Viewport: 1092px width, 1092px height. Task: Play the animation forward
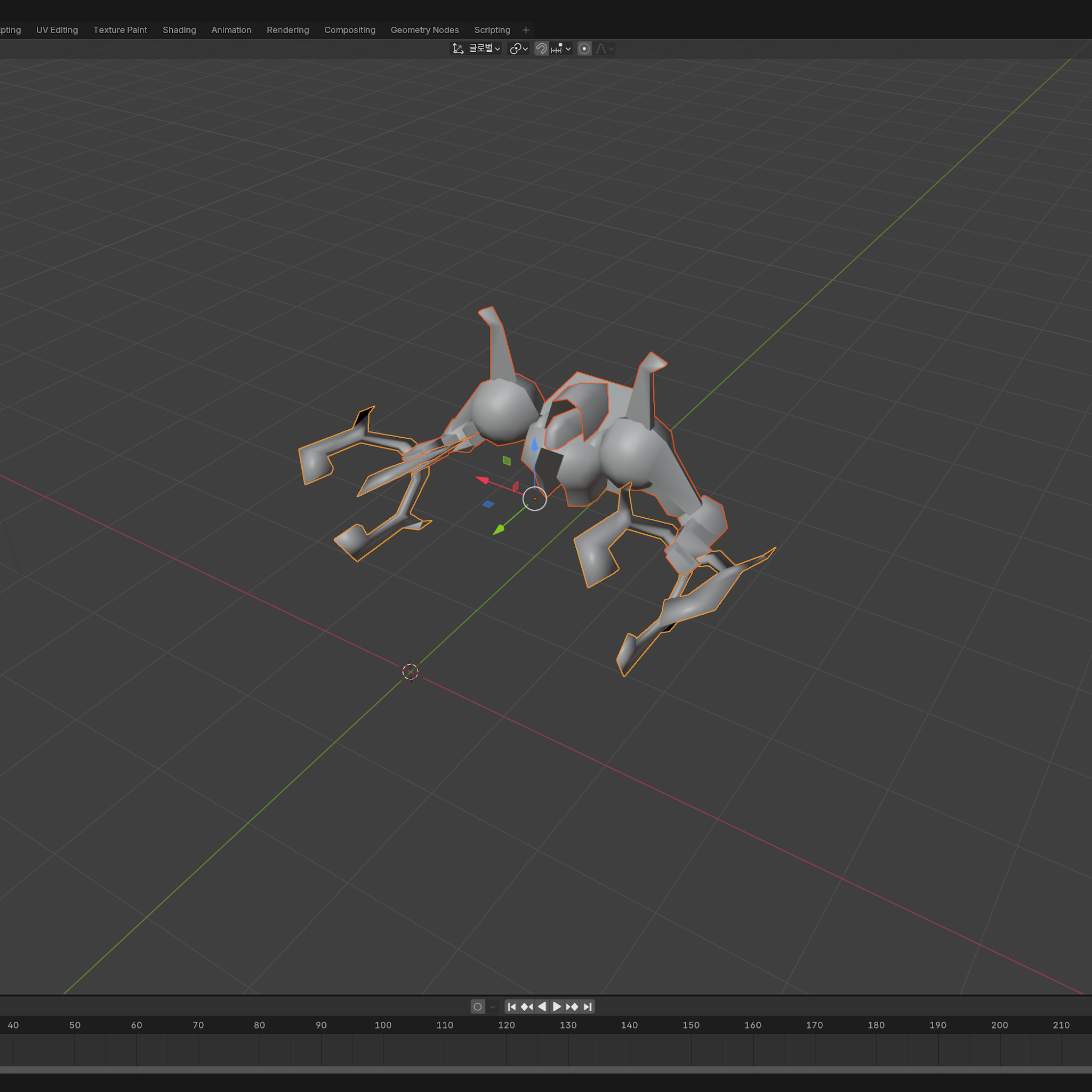(x=557, y=1007)
